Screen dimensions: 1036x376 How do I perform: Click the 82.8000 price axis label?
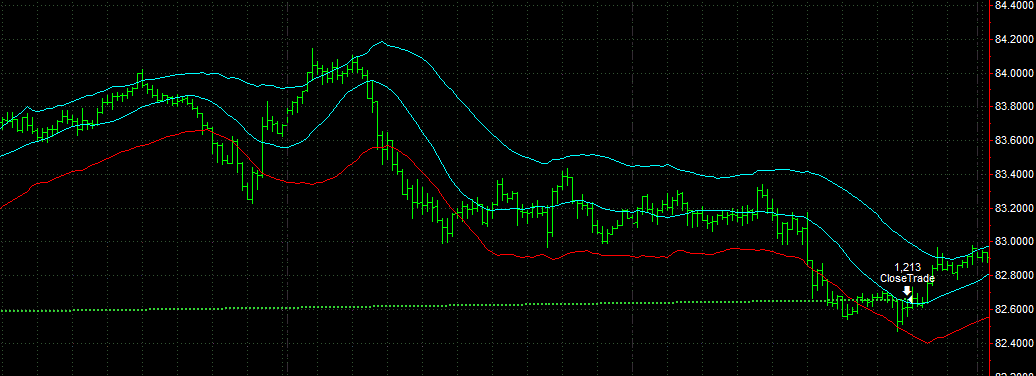click(x=1014, y=276)
